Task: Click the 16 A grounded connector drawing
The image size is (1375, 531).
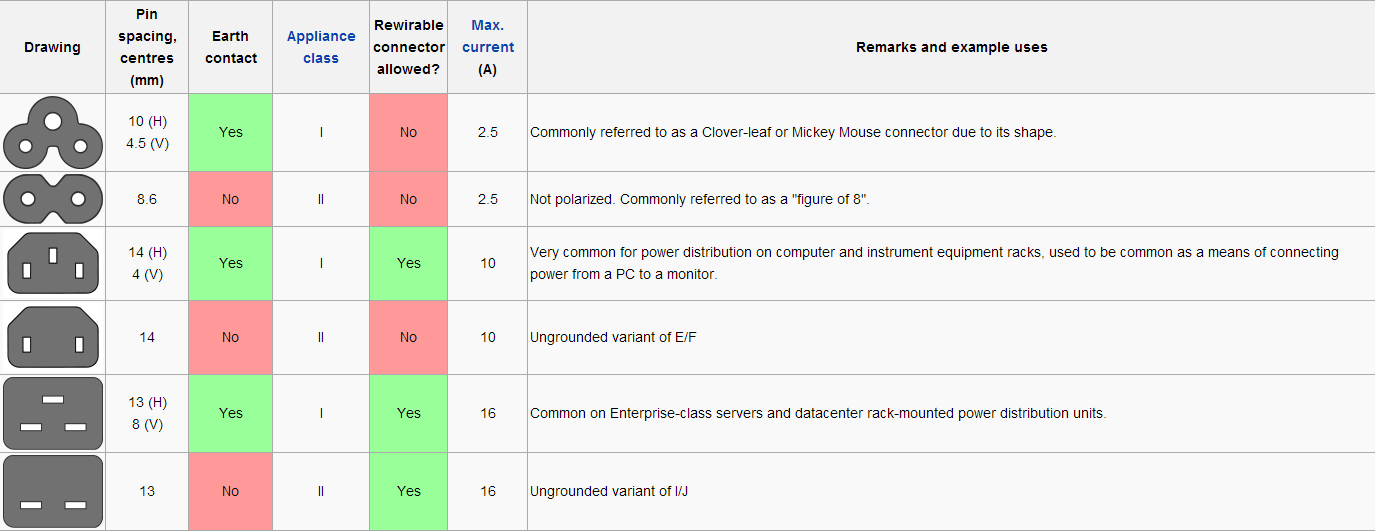Action: (x=53, y=413)
